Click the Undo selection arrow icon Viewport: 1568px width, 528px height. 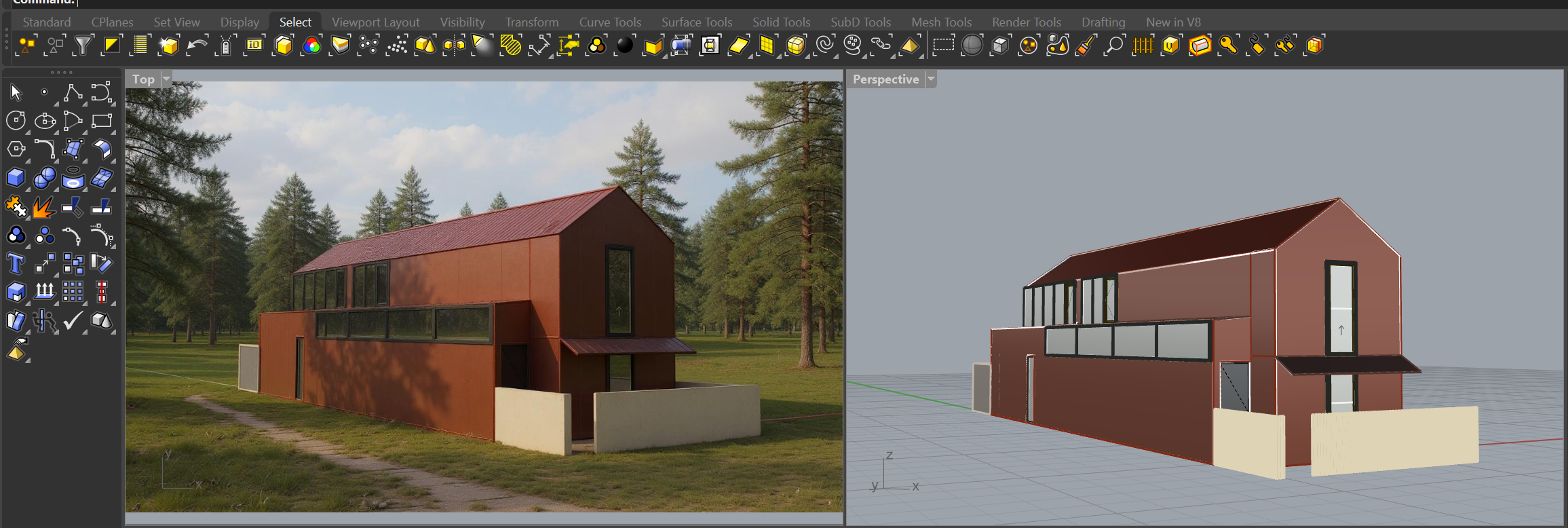click(197, 45)
